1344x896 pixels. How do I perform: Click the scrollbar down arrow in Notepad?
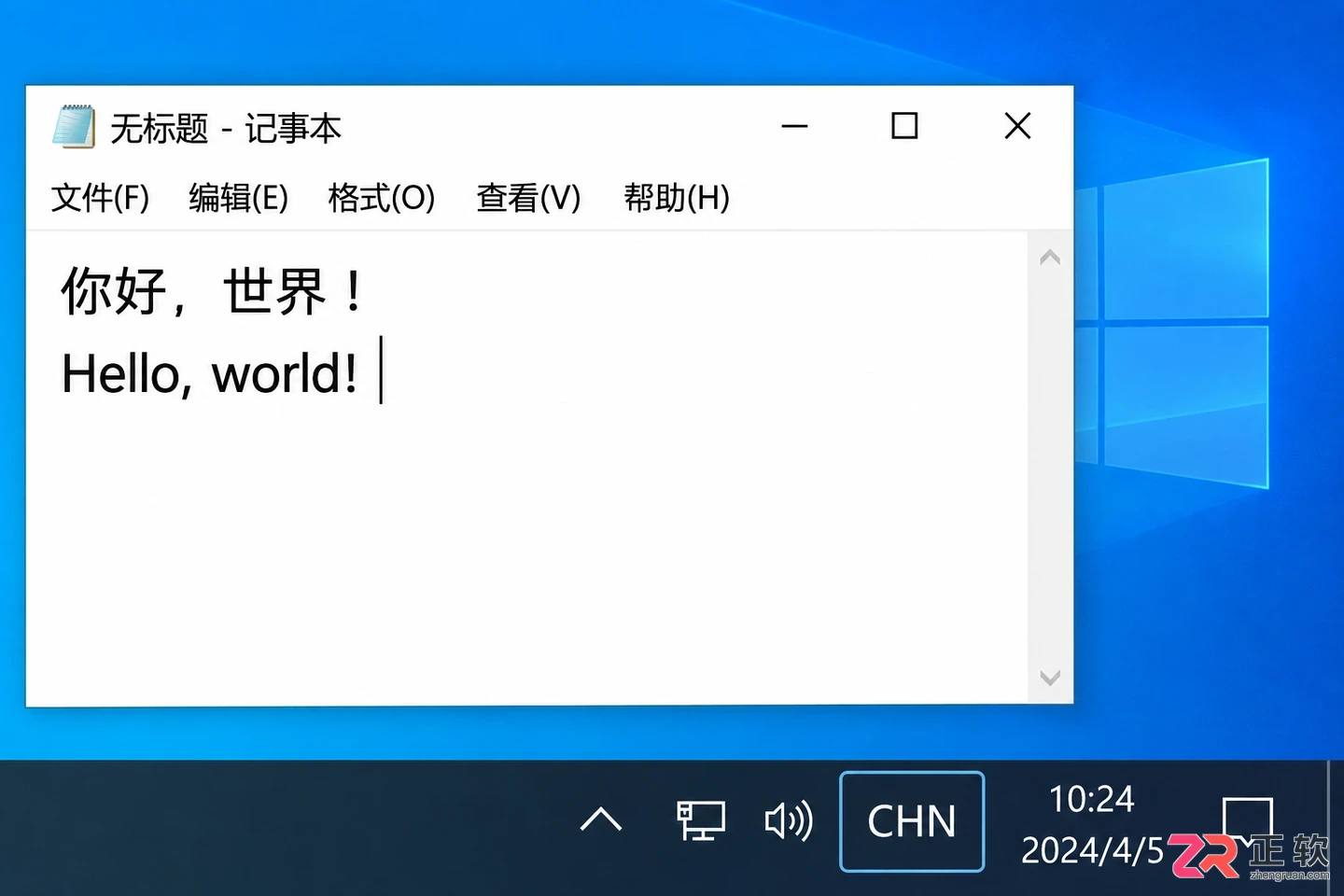[x=1050, y=678]
